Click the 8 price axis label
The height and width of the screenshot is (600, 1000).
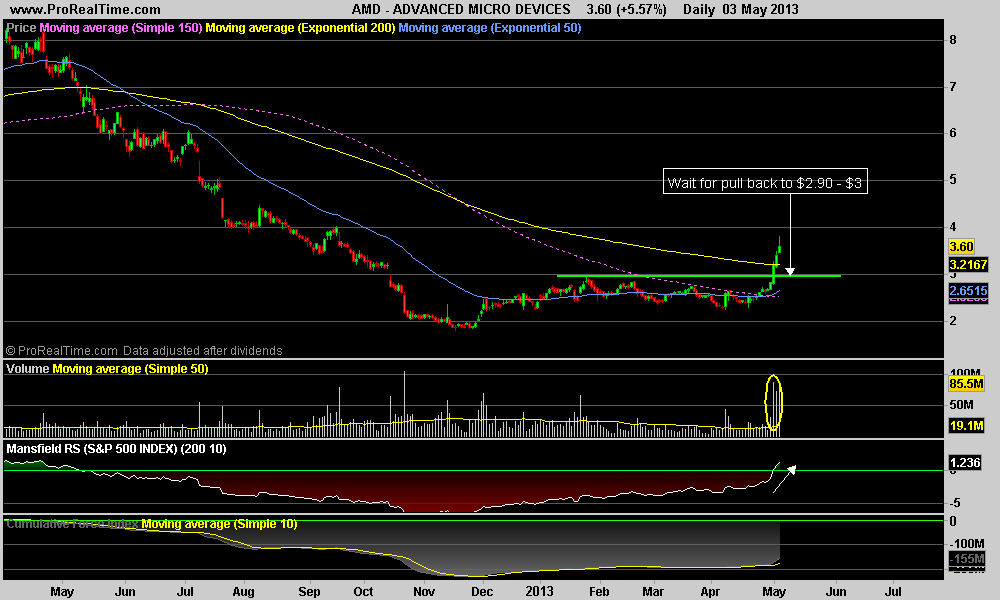tap(953, 40)
